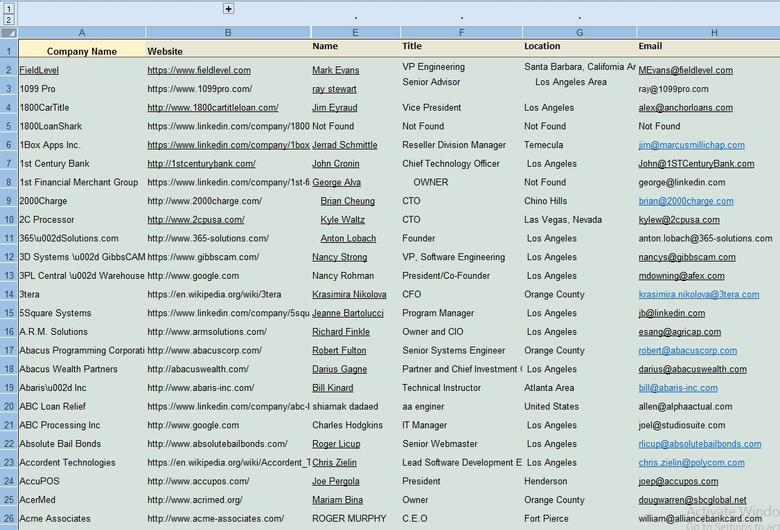
Task: Select cell containing Technical Instructor
Action: (461, 388)
